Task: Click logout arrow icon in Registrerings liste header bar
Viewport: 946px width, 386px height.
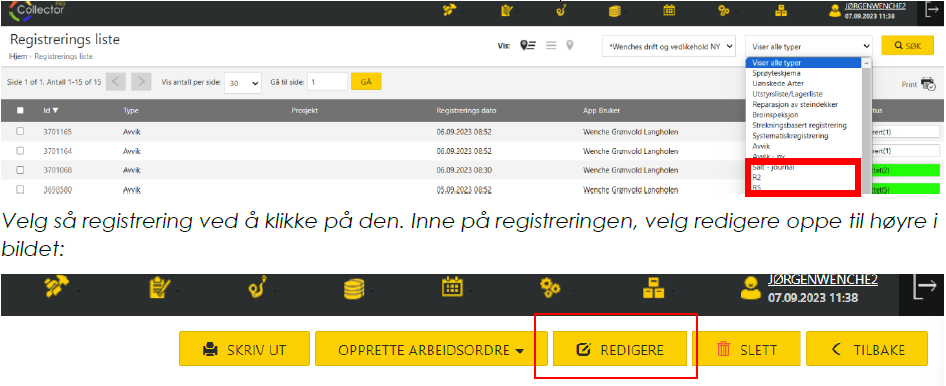Action: (x=931, y=10)
